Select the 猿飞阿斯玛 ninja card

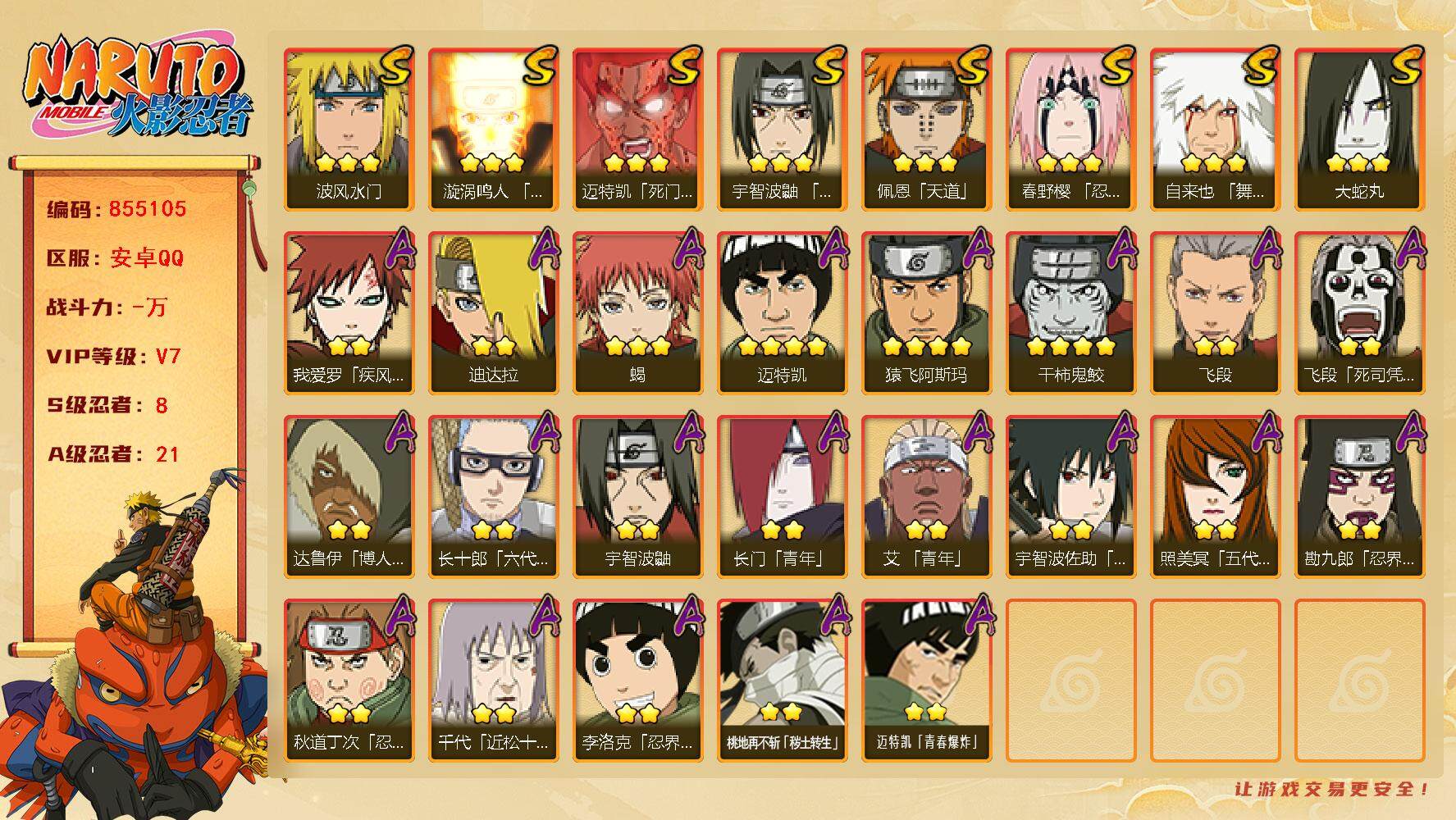pyautogui.click(x=926, y=313)
